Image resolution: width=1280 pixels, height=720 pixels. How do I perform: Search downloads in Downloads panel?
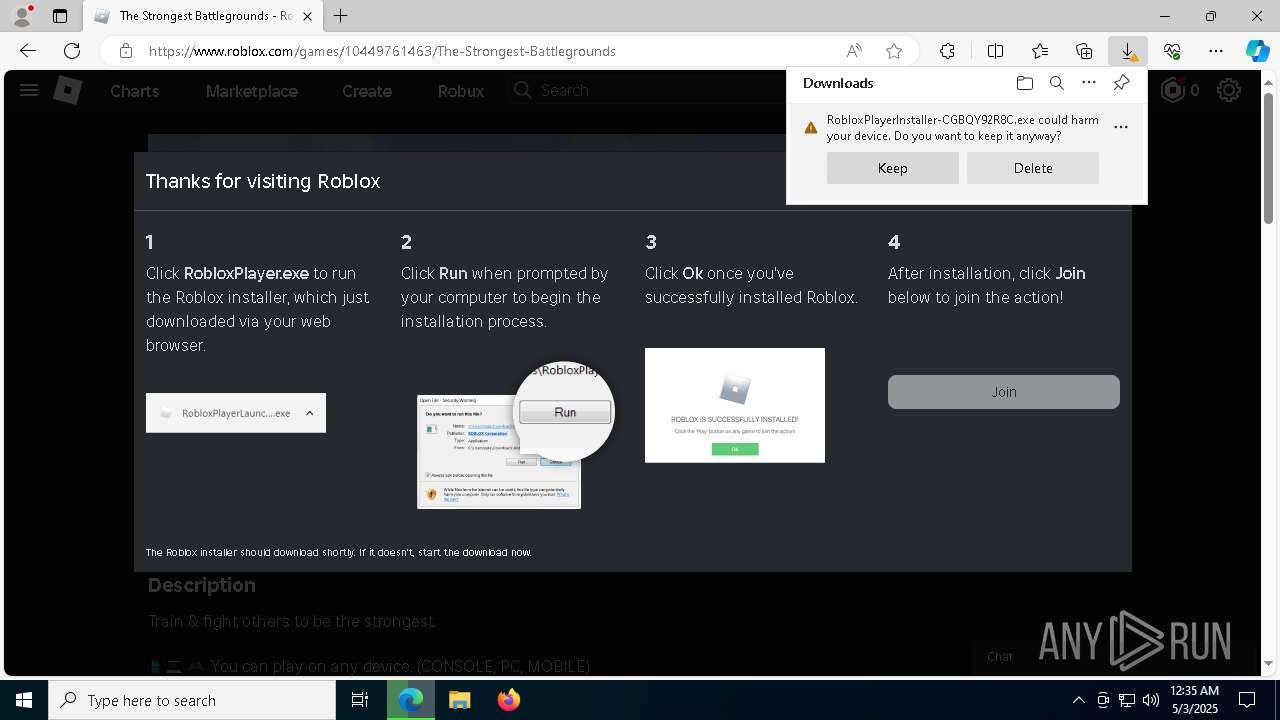[1057, 83]
